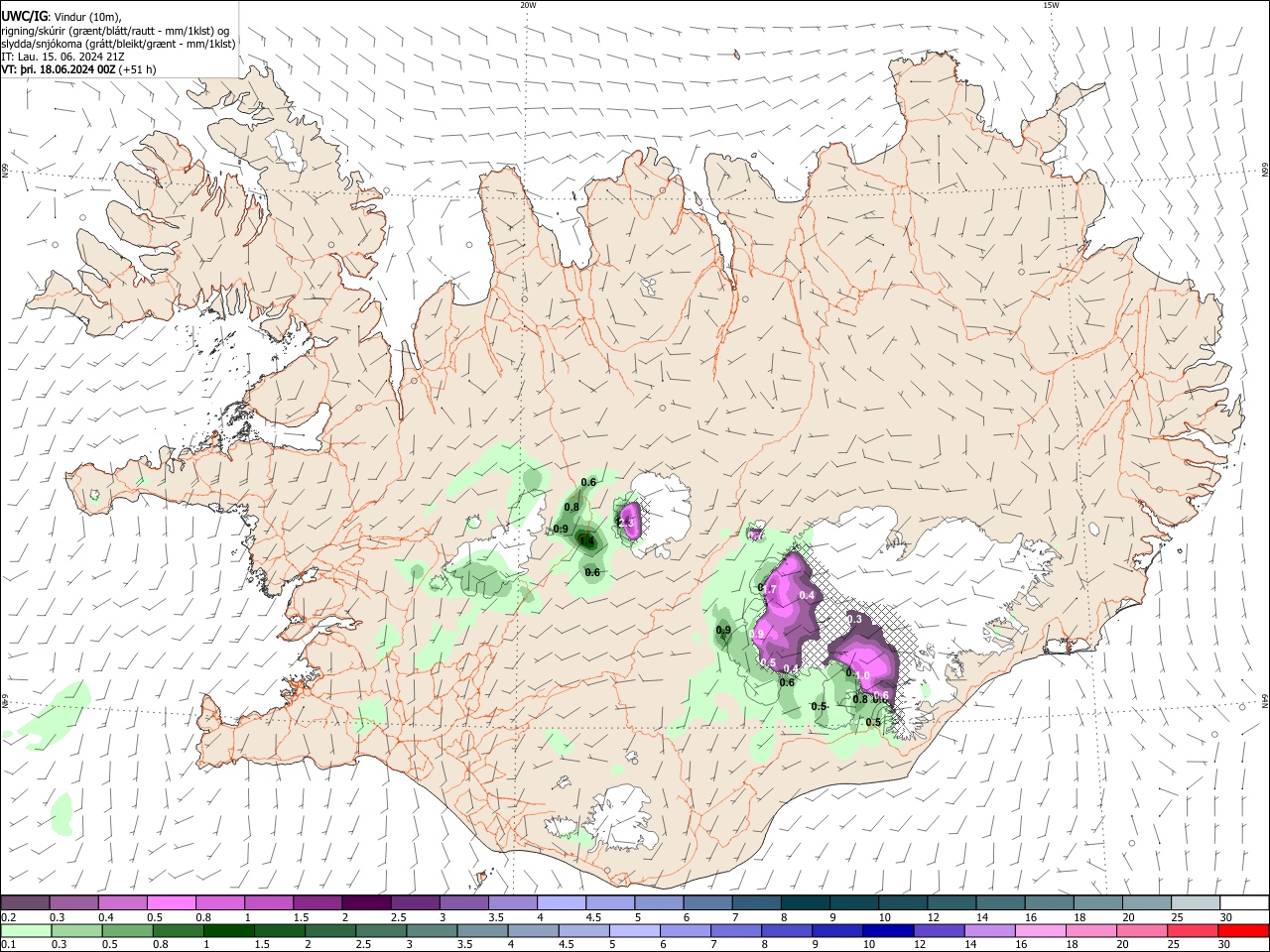Click the '20W' longitude label
The height and width of the screenshot is (952, 1270).
point(528,5)
